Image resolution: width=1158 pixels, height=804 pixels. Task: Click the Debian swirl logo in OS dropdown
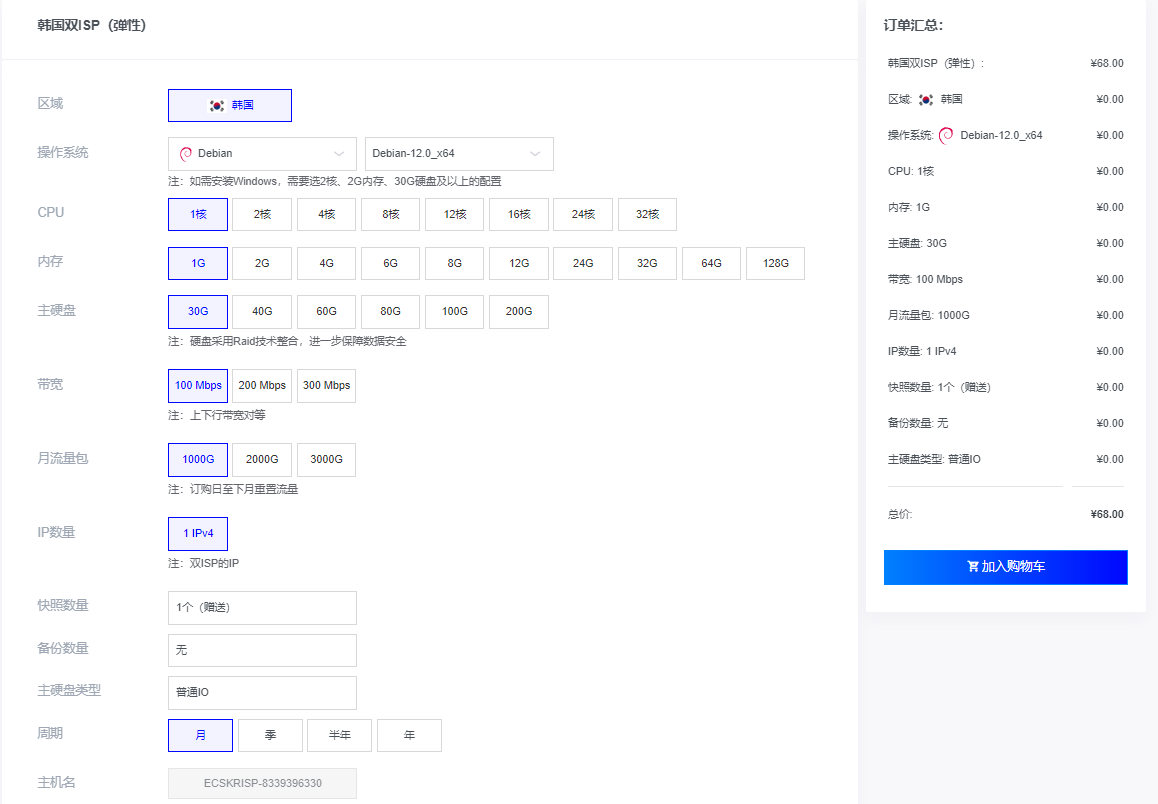tap(185, 154)
